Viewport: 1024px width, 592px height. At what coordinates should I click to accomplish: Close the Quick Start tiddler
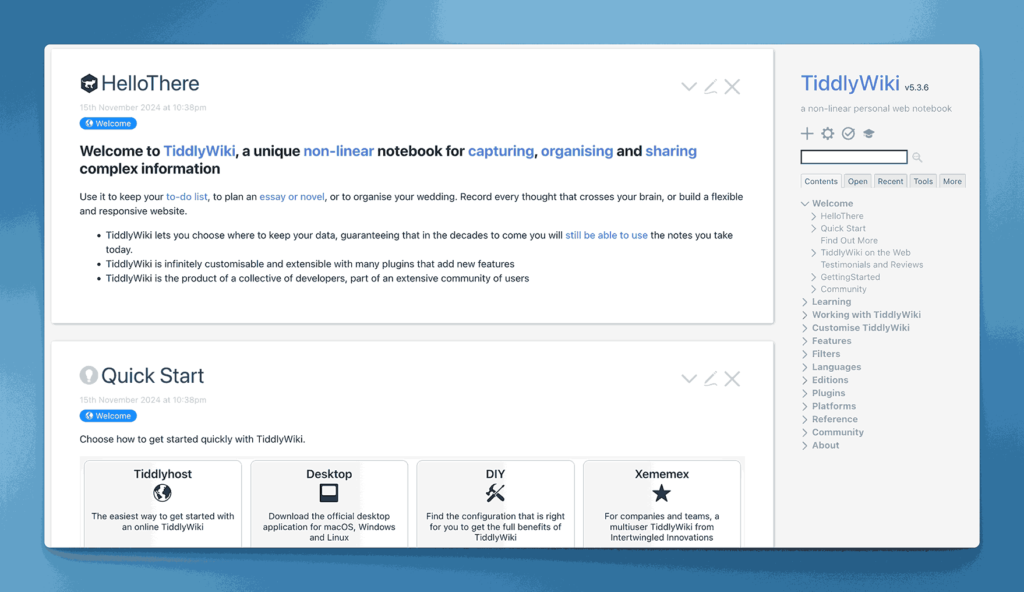pos(732,378)
